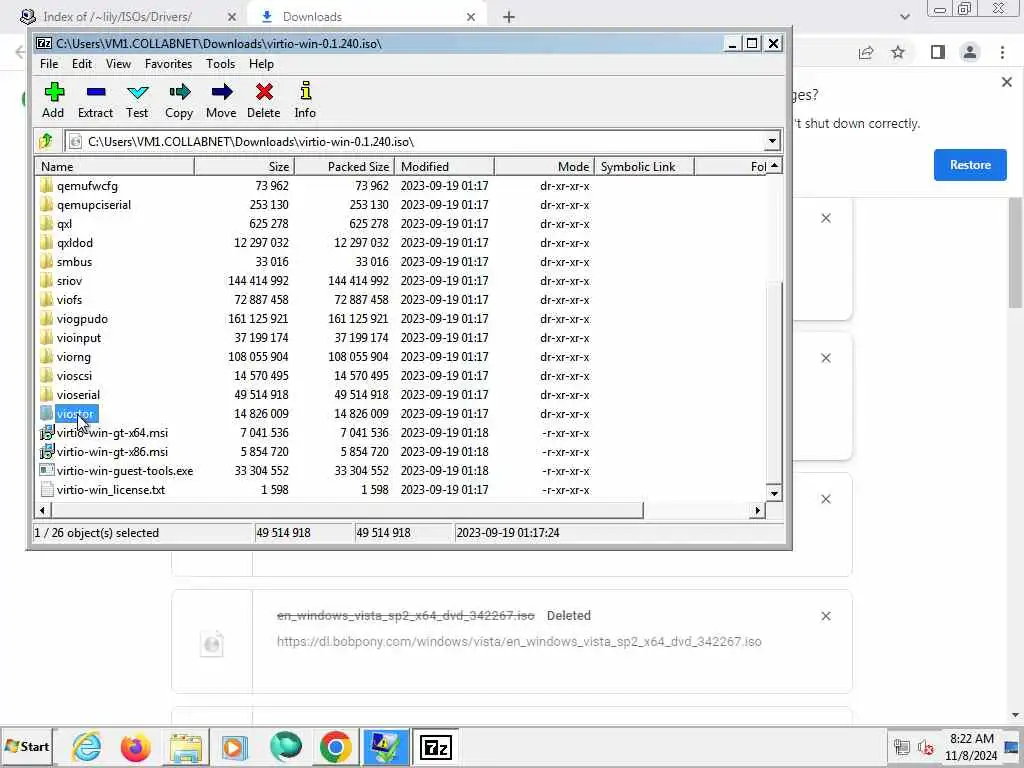The width and height of the screenshot is (1024, 768).
Task: Expand Chrome tab search chevron
Action: pyautogui.click(x=904, y=17)
